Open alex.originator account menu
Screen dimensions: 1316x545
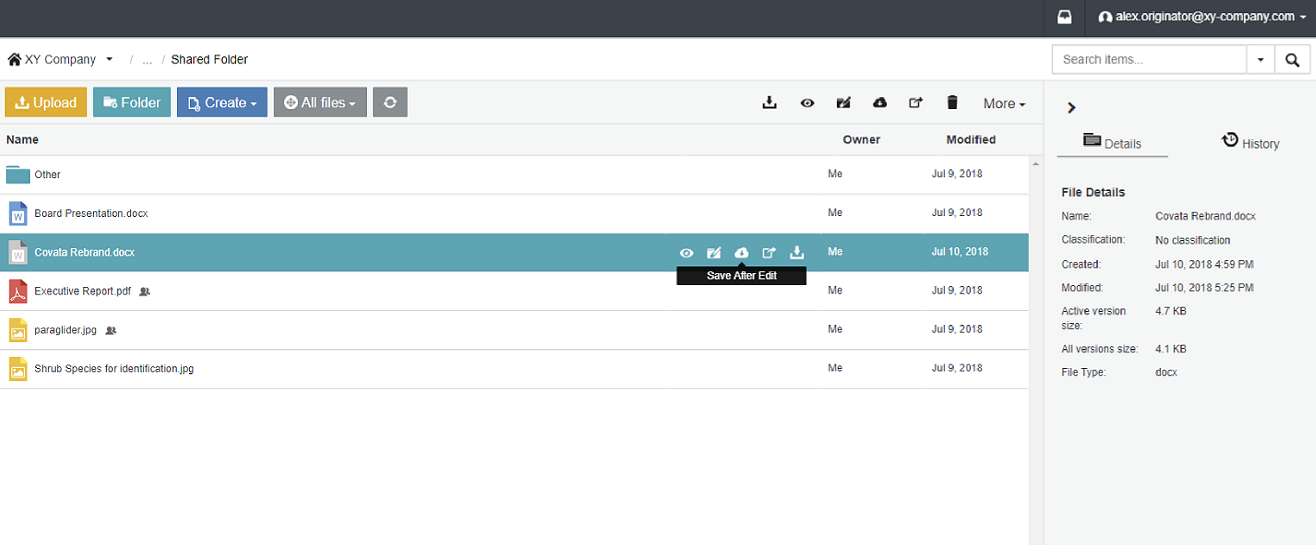pos(1203,17)
